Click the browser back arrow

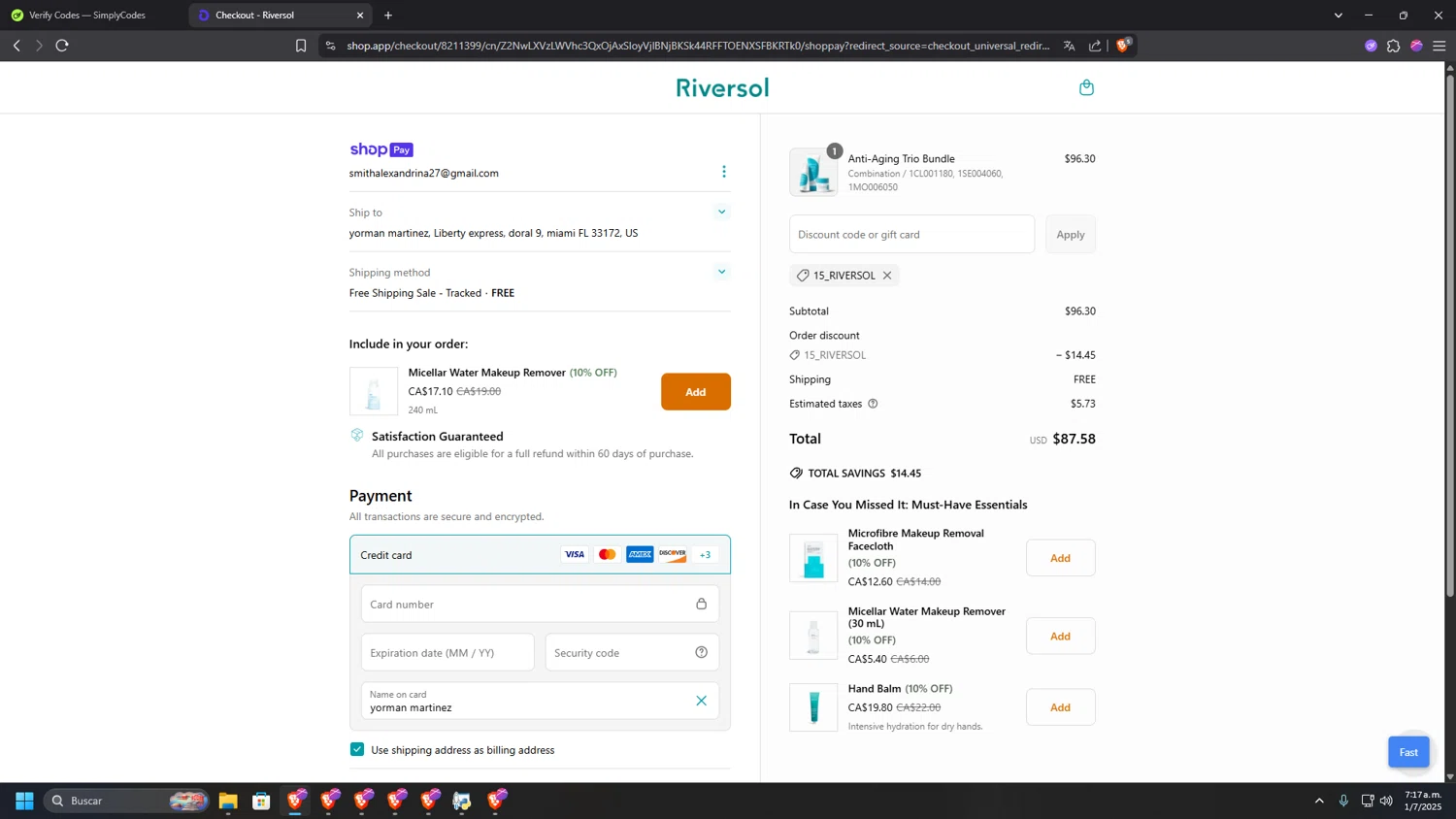[x=17, y=46]
